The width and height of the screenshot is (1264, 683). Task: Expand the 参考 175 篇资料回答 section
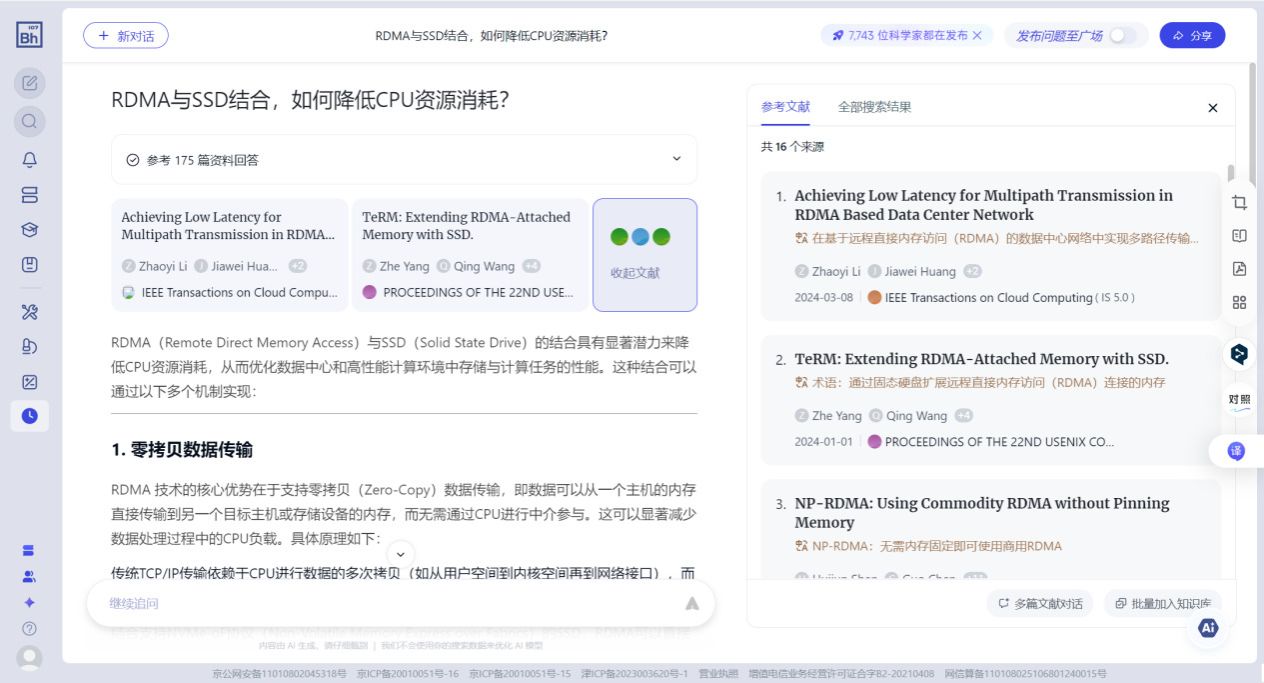tap(676, 159)
